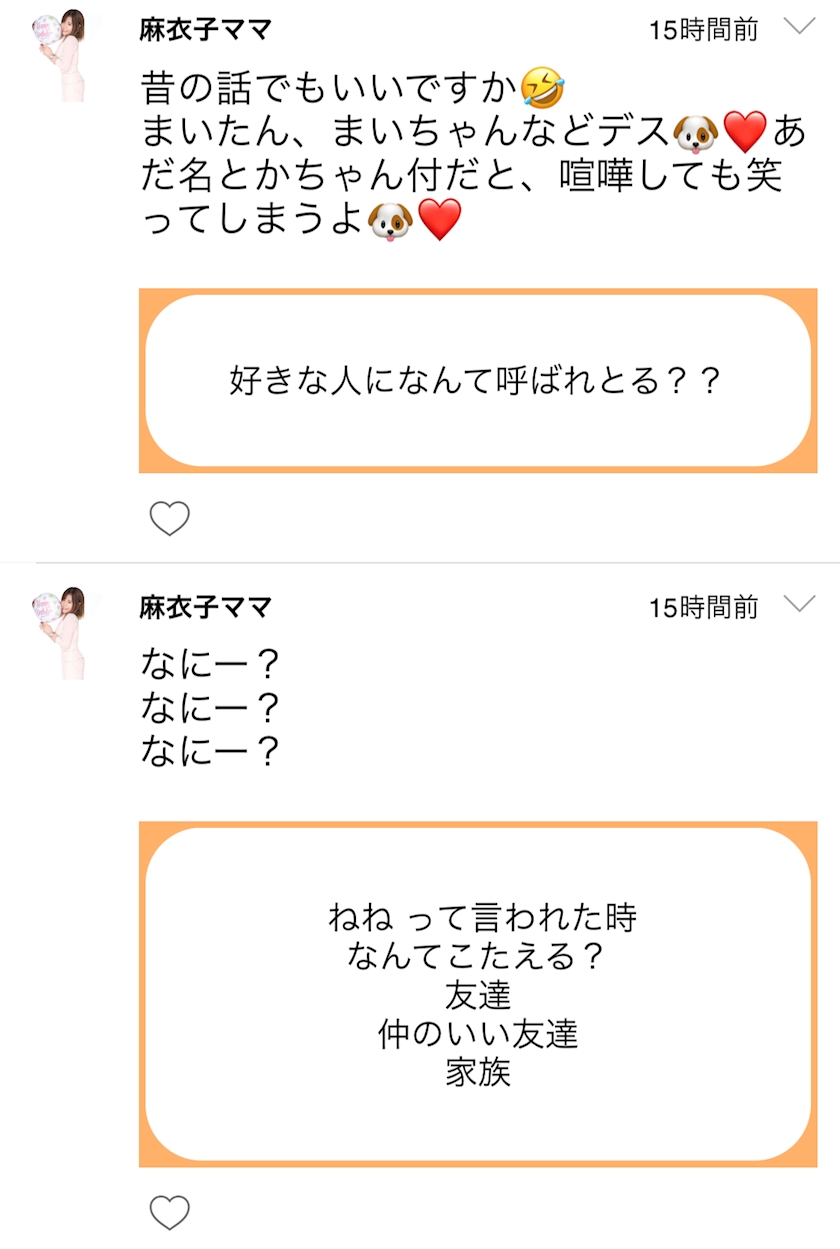Expand the first post's chevron options menu

click(800, 27)
